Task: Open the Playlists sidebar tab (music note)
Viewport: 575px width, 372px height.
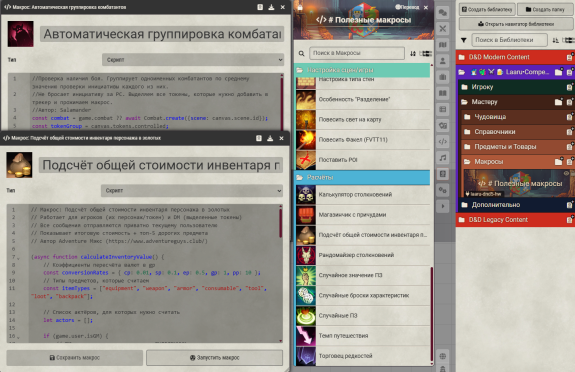Action: pos(443,158)
